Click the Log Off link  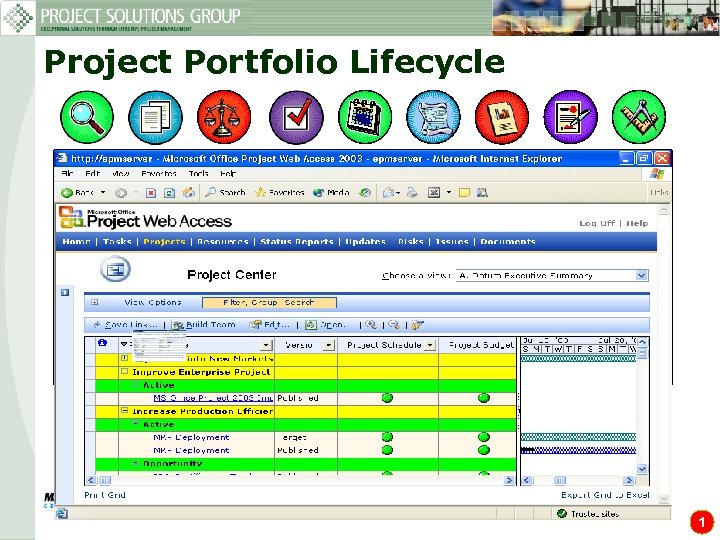596,223
